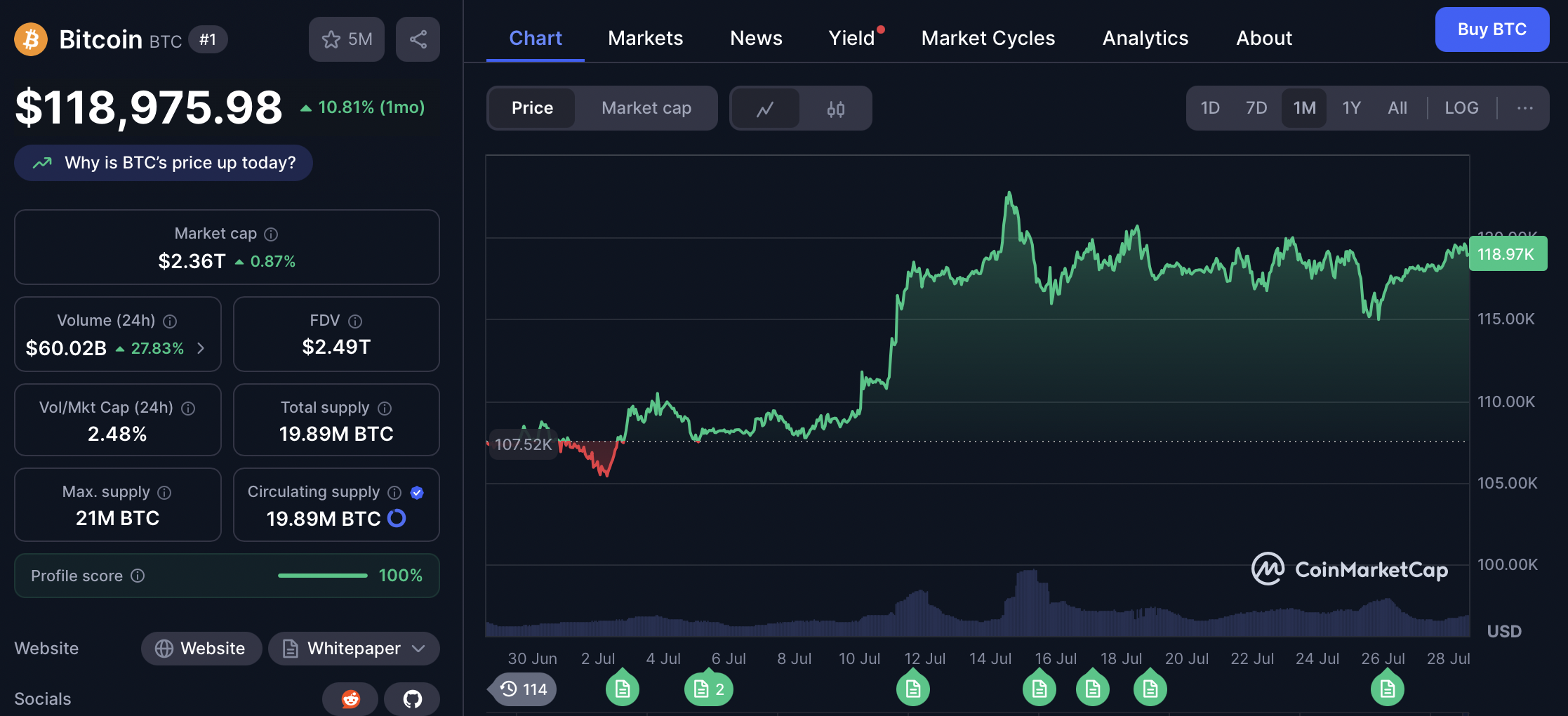Click the news marker left of 18 Jul
This screenshot has height=716, width=1568.
point(1093,688)
